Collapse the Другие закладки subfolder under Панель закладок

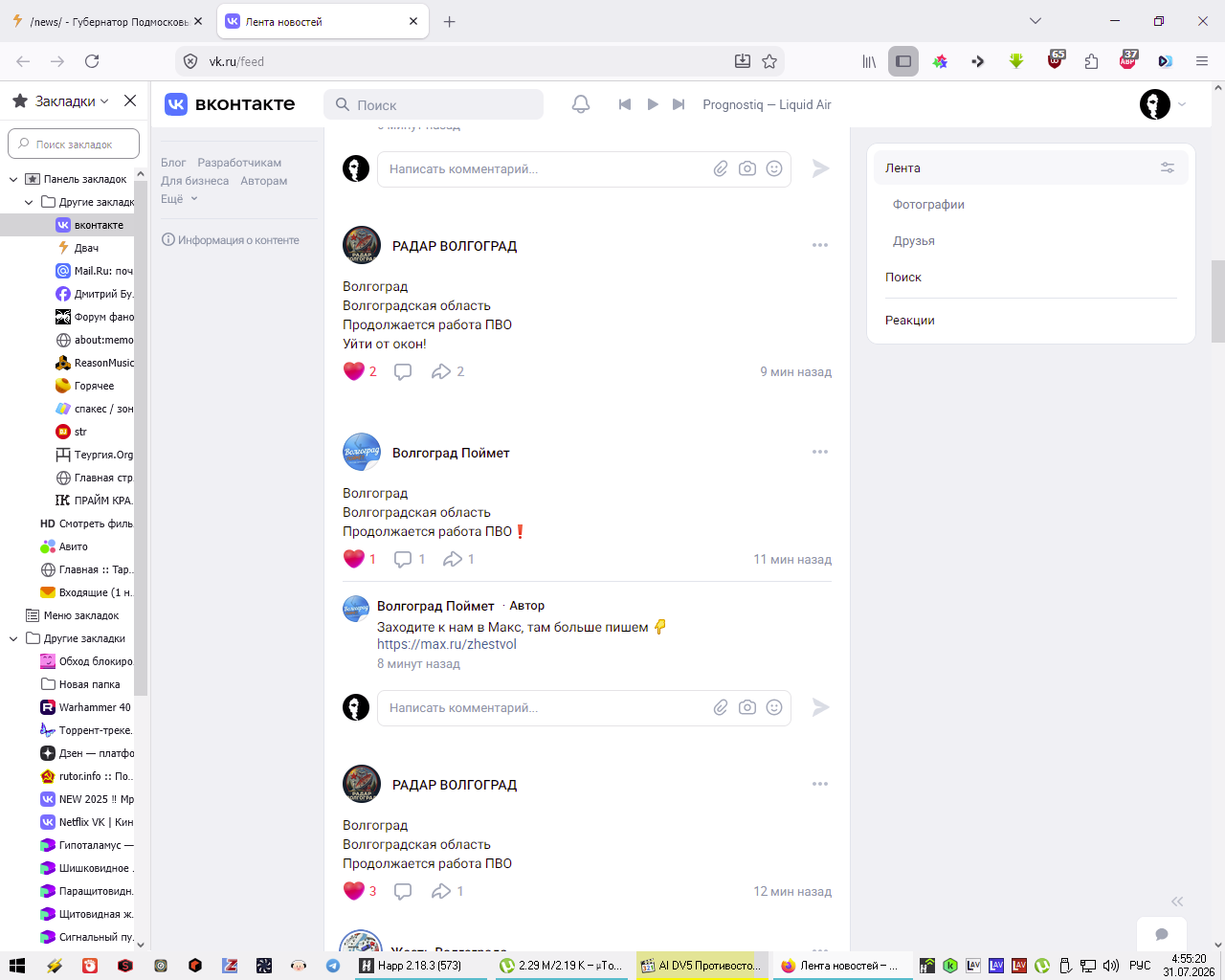click(29, 202)
